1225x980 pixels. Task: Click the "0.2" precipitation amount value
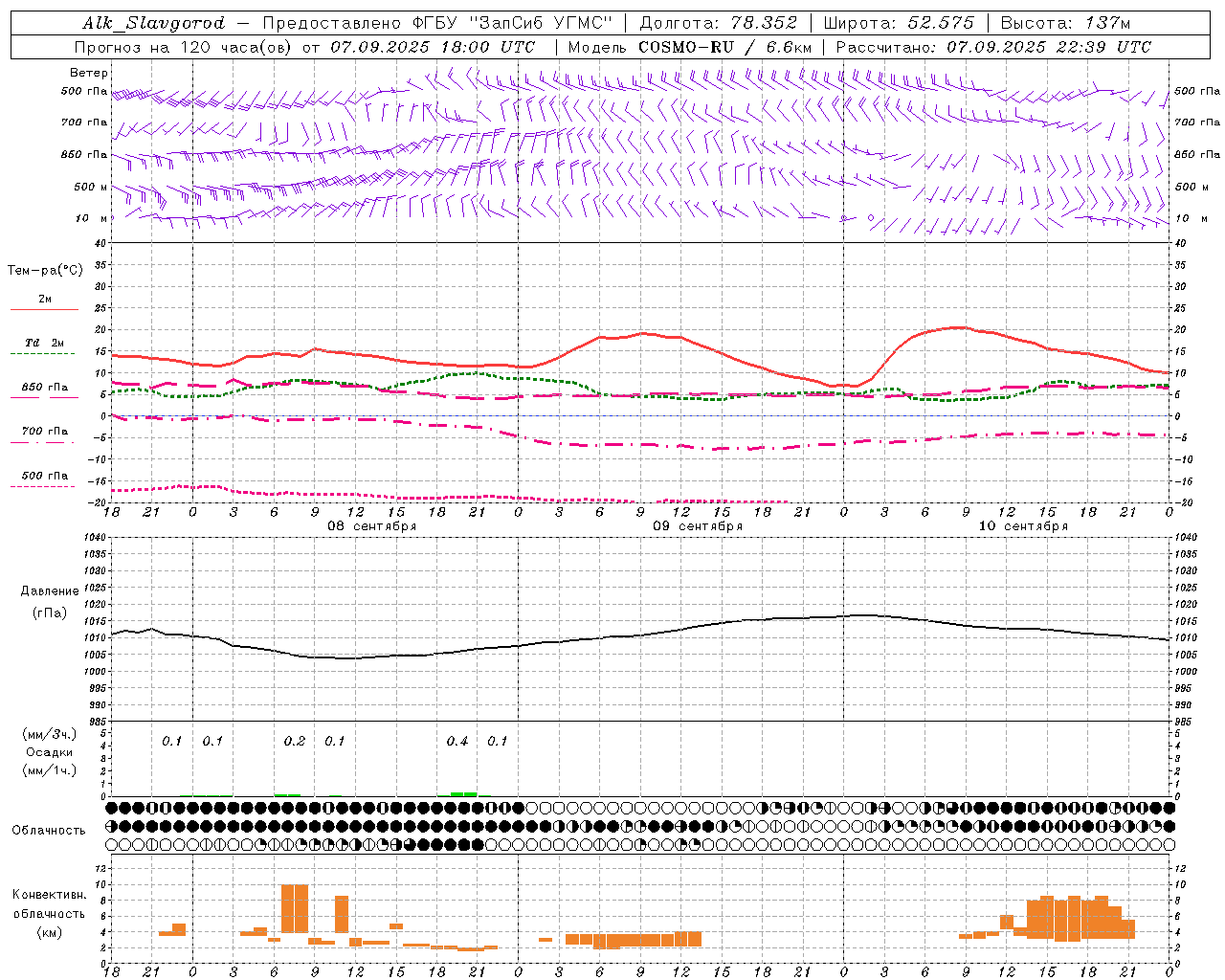tap(295, 742)
